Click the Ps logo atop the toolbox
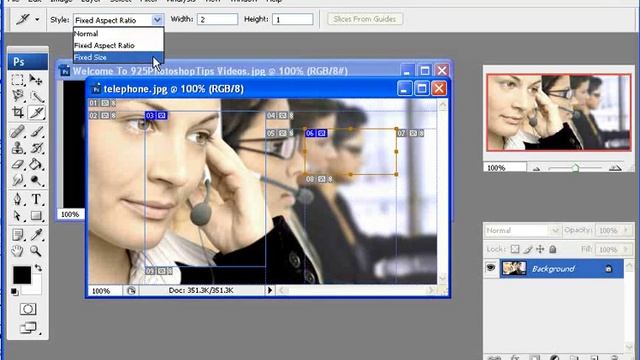640x360 pixels. coord(28,62)
